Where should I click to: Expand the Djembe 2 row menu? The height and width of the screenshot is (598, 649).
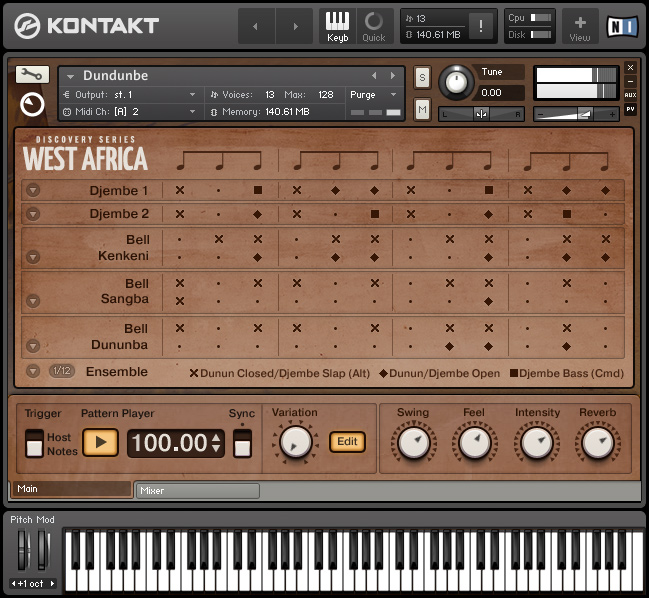[x=33, y=214]
